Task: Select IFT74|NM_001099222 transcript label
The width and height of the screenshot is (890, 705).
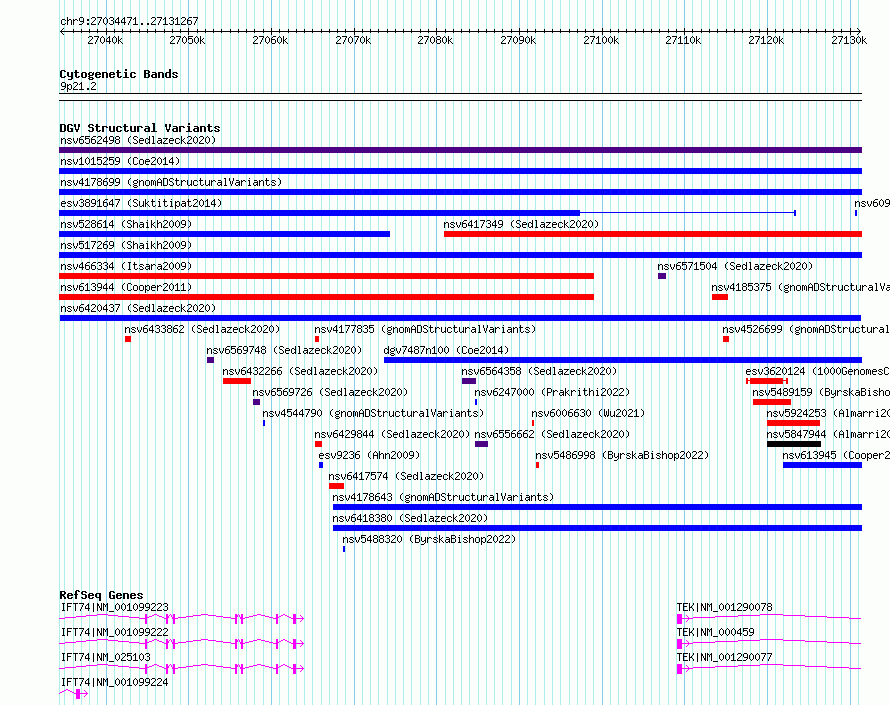Action: 115,632
